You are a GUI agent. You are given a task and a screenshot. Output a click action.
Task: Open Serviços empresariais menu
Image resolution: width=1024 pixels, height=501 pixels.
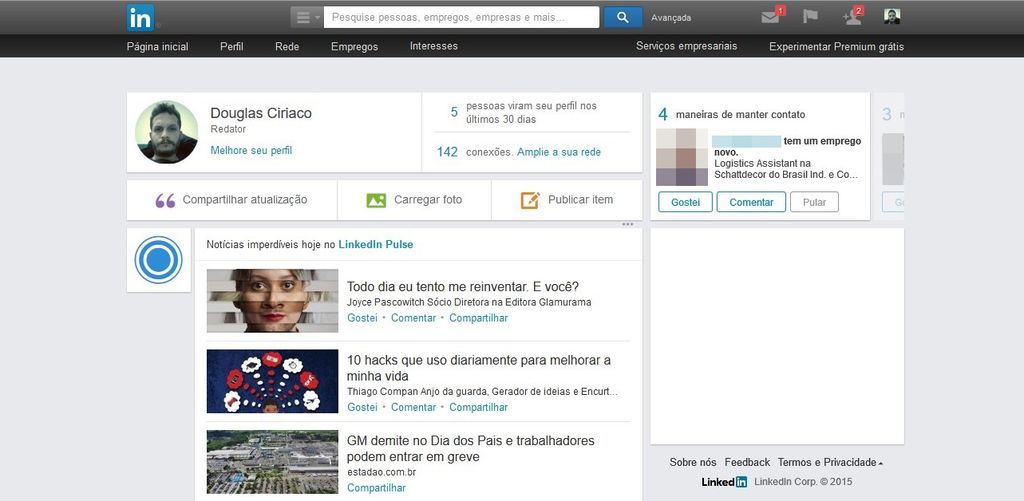[686, 46]
